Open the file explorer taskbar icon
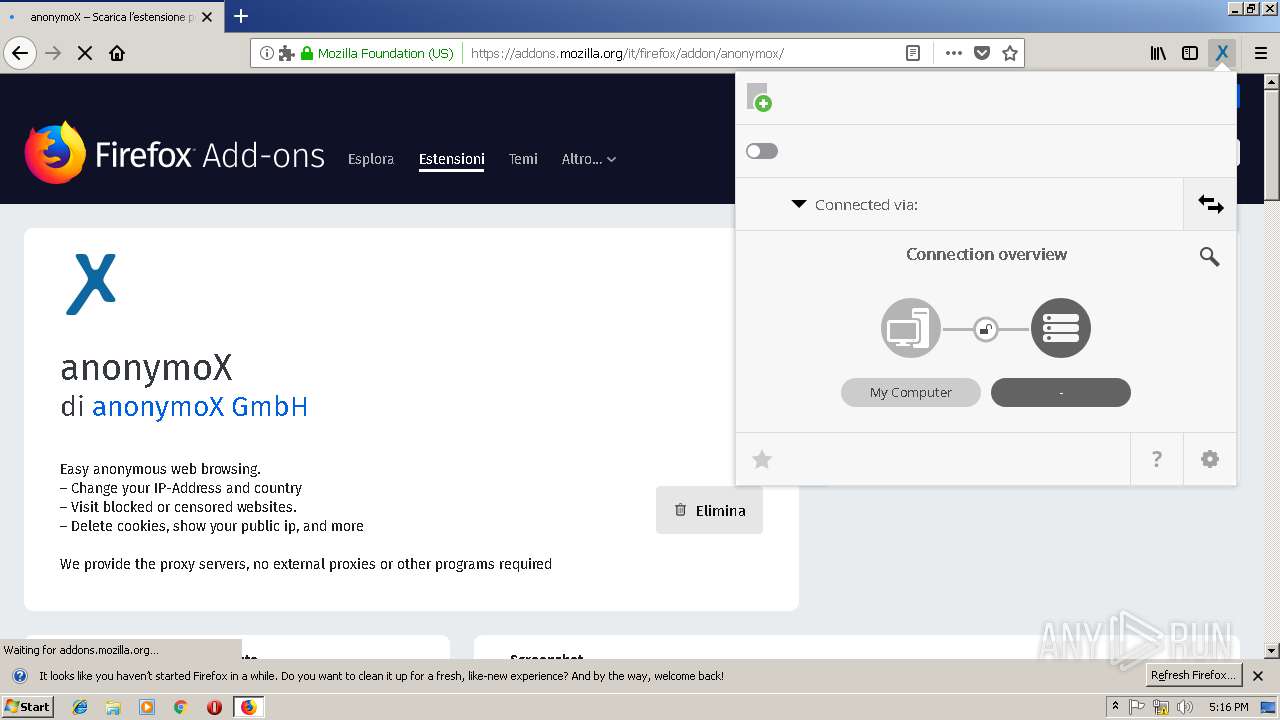The width and height of the screenshot is (1280, 720). 113,707
